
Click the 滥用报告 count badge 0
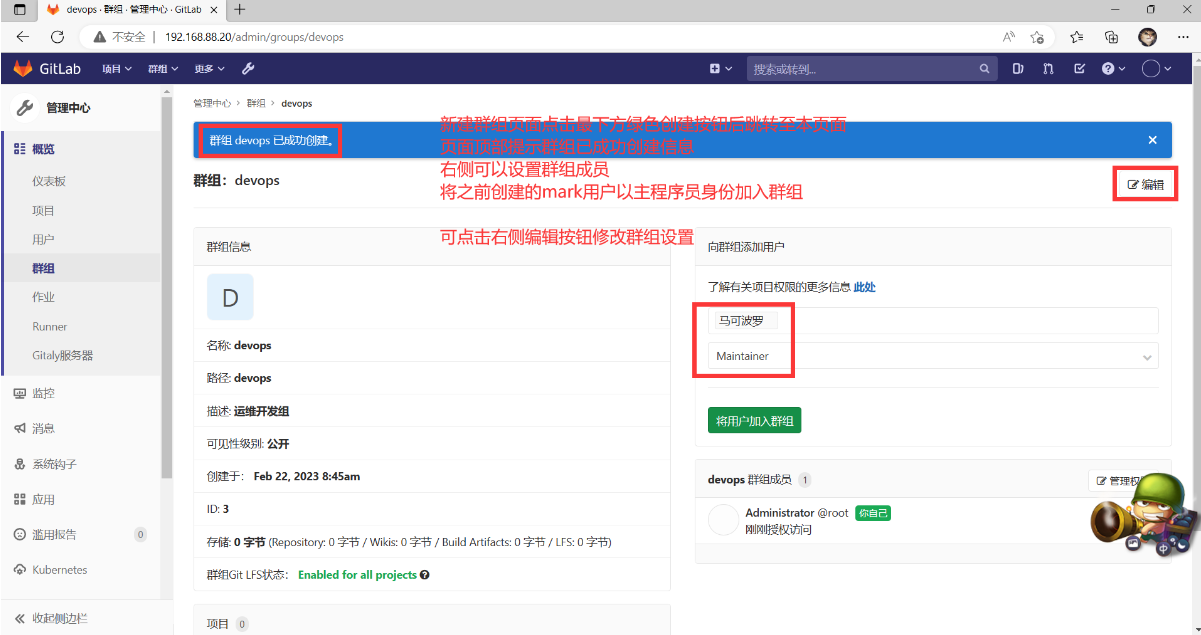[140, 534]
